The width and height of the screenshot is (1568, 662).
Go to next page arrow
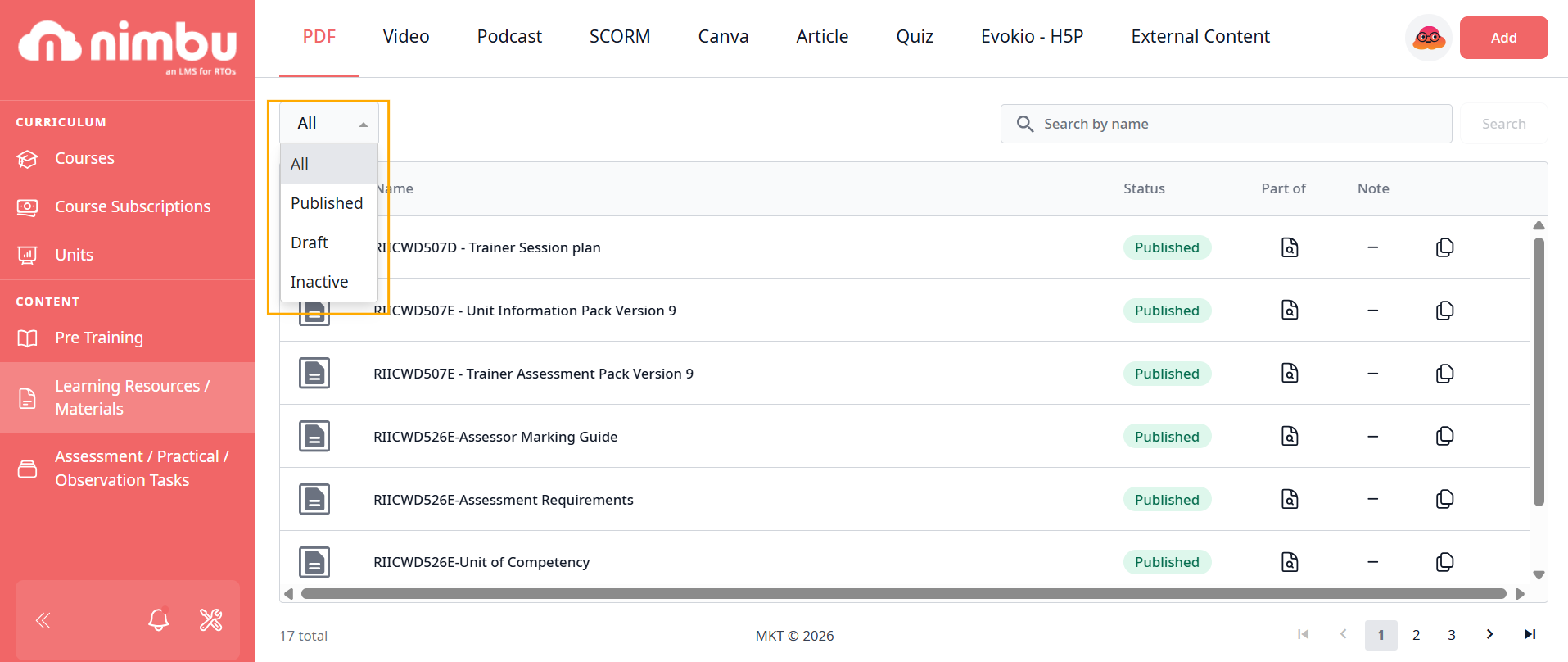point(1489,634)
